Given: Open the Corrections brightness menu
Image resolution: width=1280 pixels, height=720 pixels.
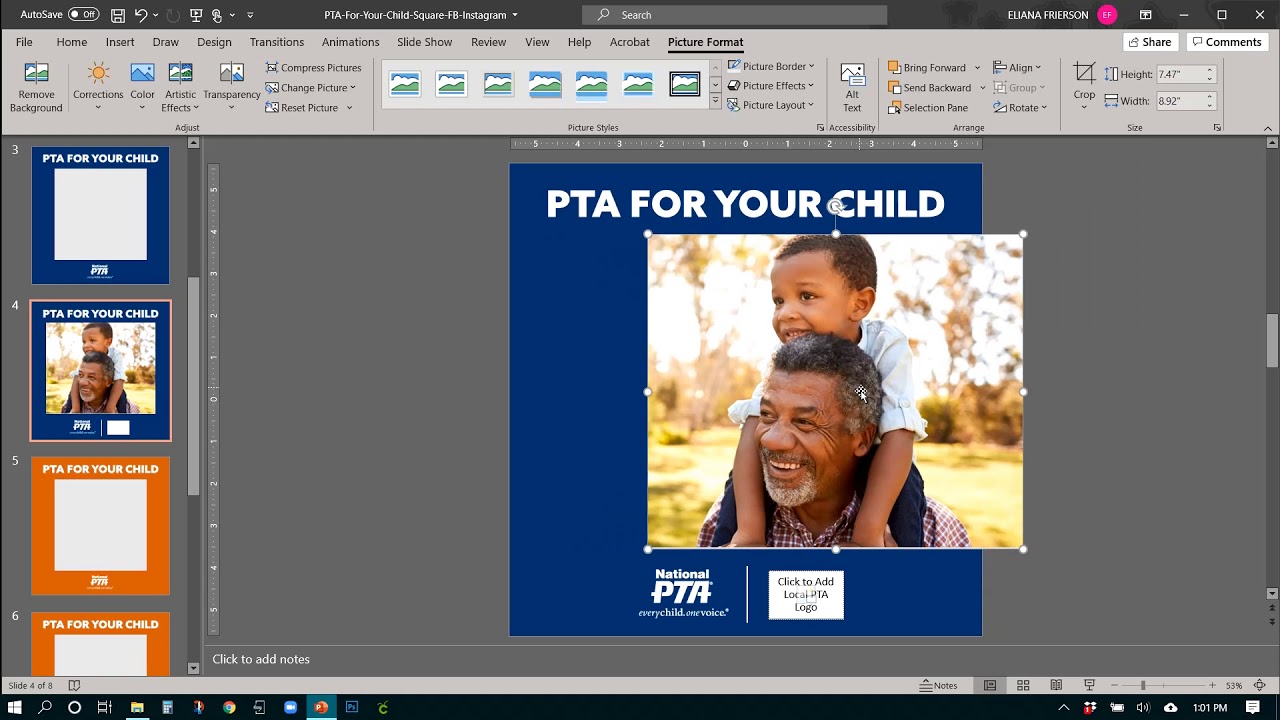Looking at the screenshot, I should 98,88.
